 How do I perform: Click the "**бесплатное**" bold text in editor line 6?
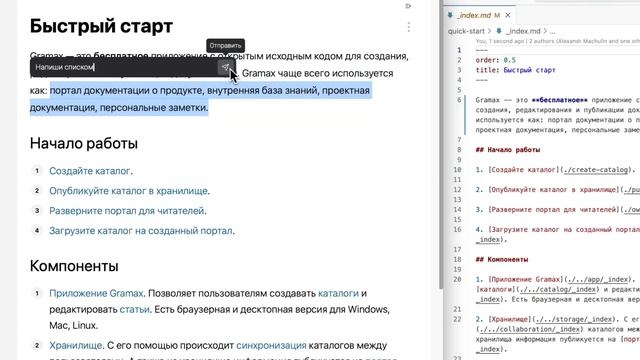pyautogui.click(x=560, y=100)
